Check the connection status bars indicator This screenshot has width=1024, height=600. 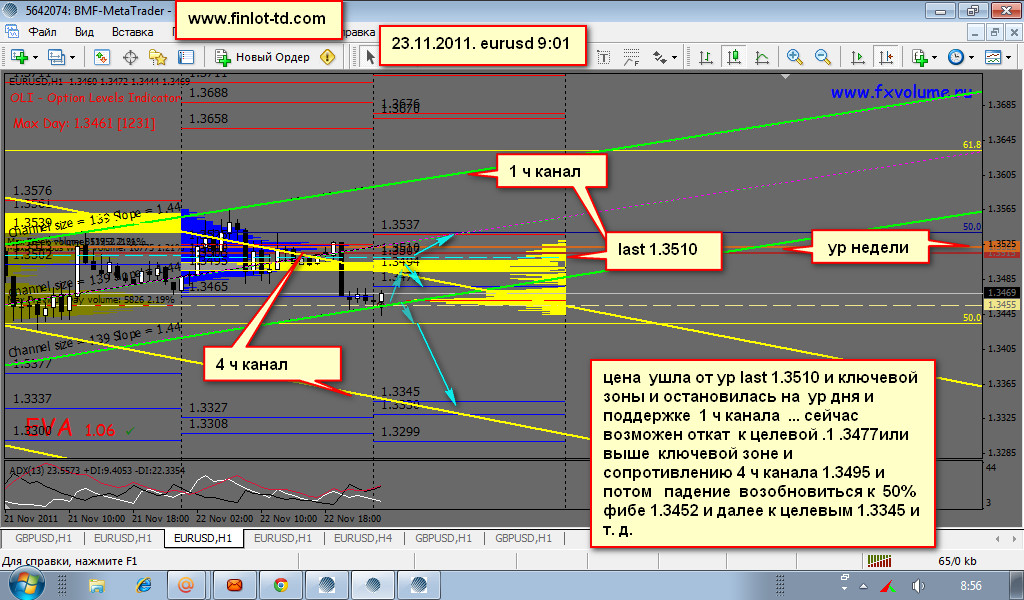pyautogui.click(x=879, y=561)
